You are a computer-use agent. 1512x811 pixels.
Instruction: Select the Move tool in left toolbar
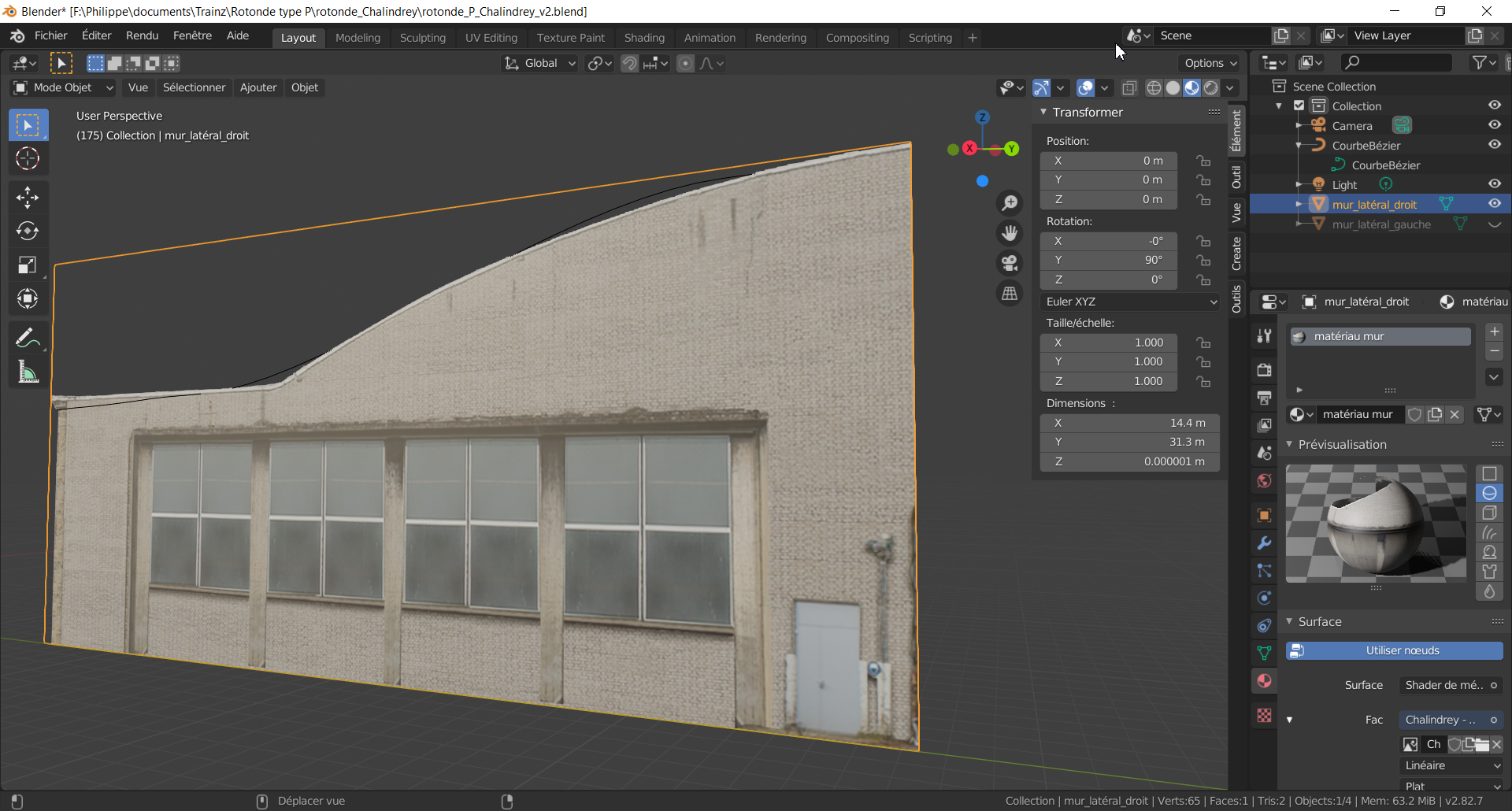(28, 197)
